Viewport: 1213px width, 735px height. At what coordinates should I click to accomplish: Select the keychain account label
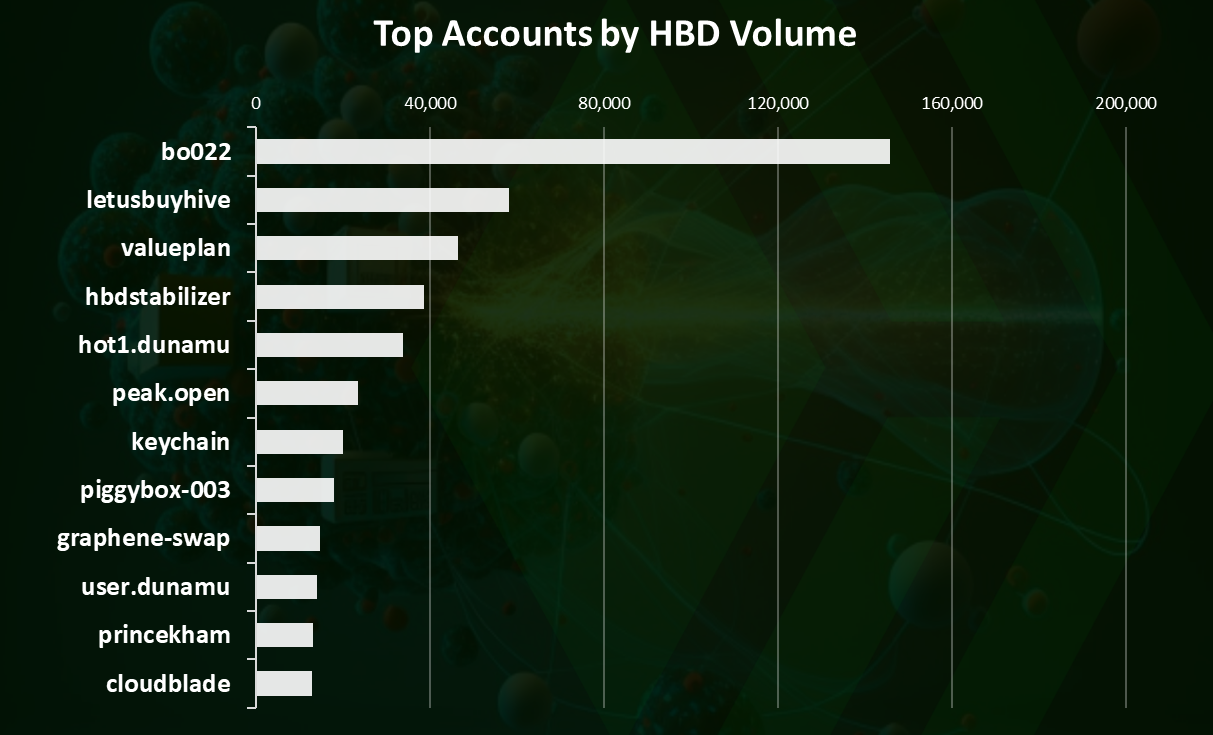coord(180,442)
